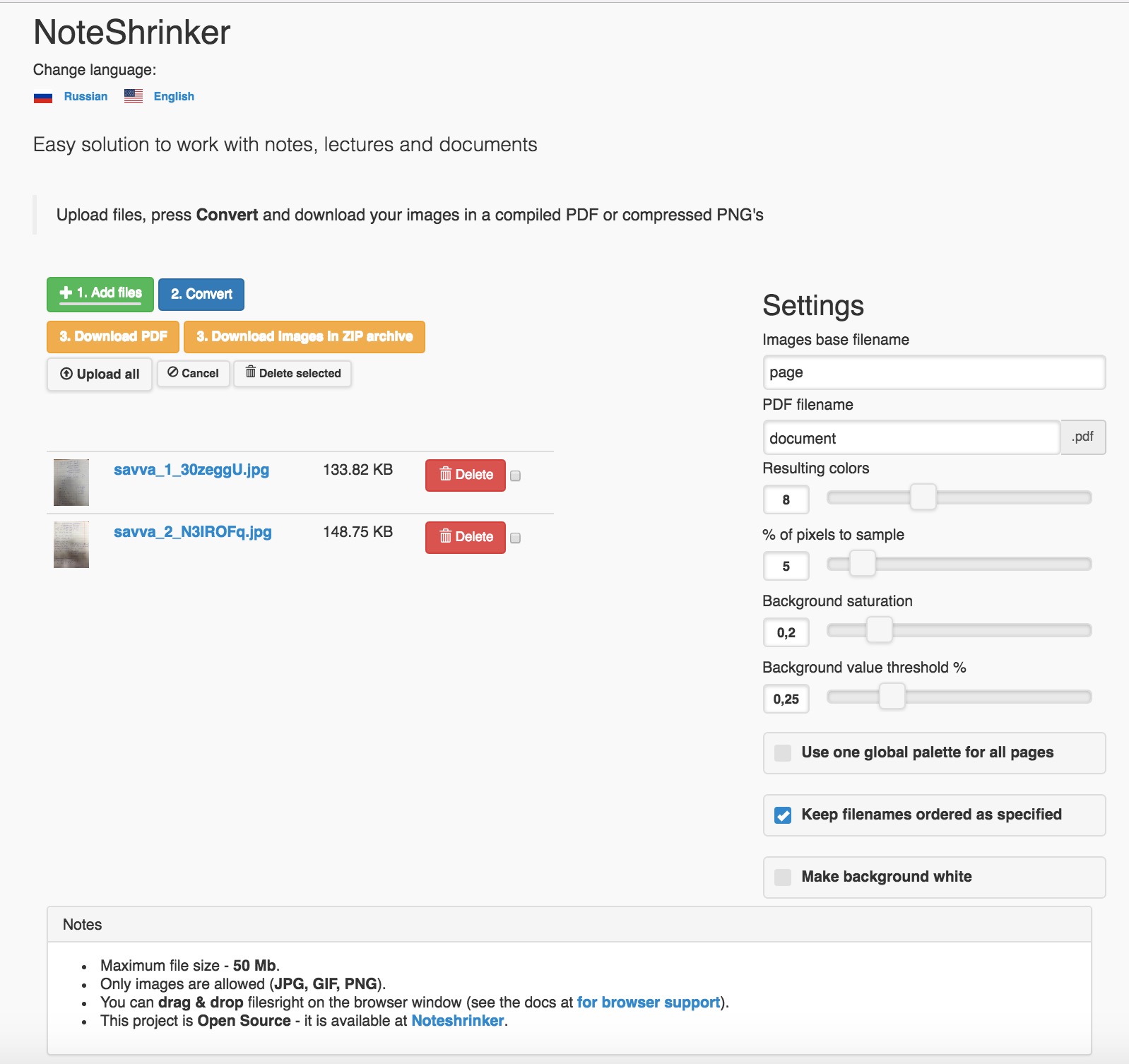Screen dimensions: 1129x1064
Task: Enable Make background white checkbox
Action: (783, 877)
